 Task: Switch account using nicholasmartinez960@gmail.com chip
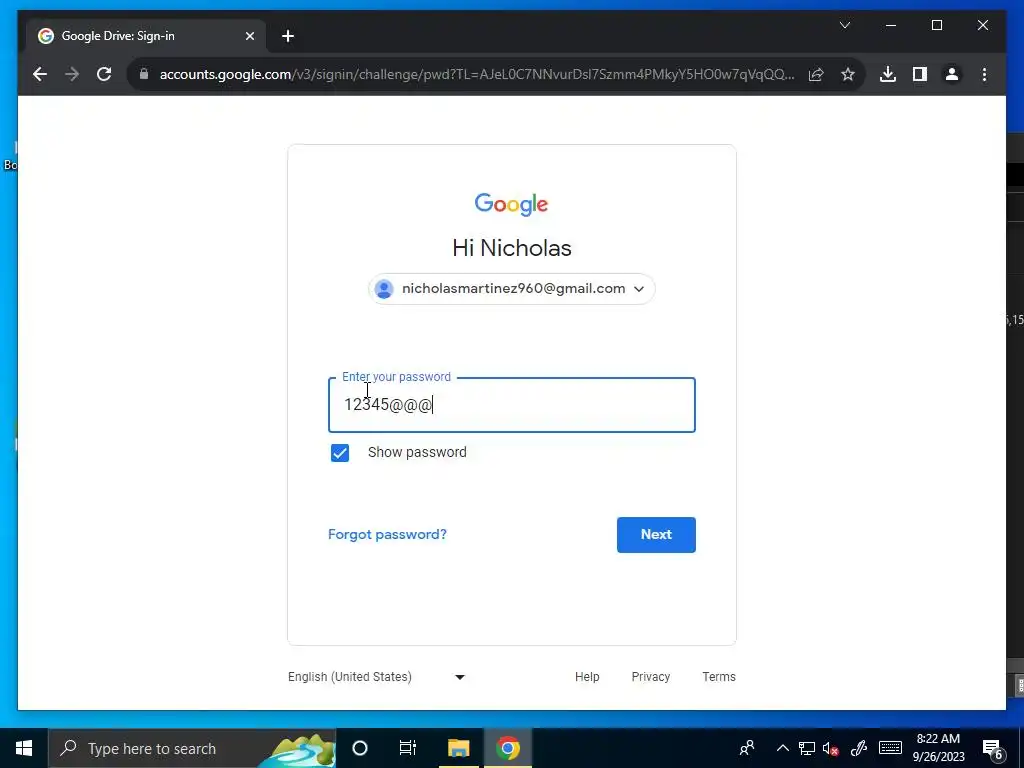click(511, 289)
